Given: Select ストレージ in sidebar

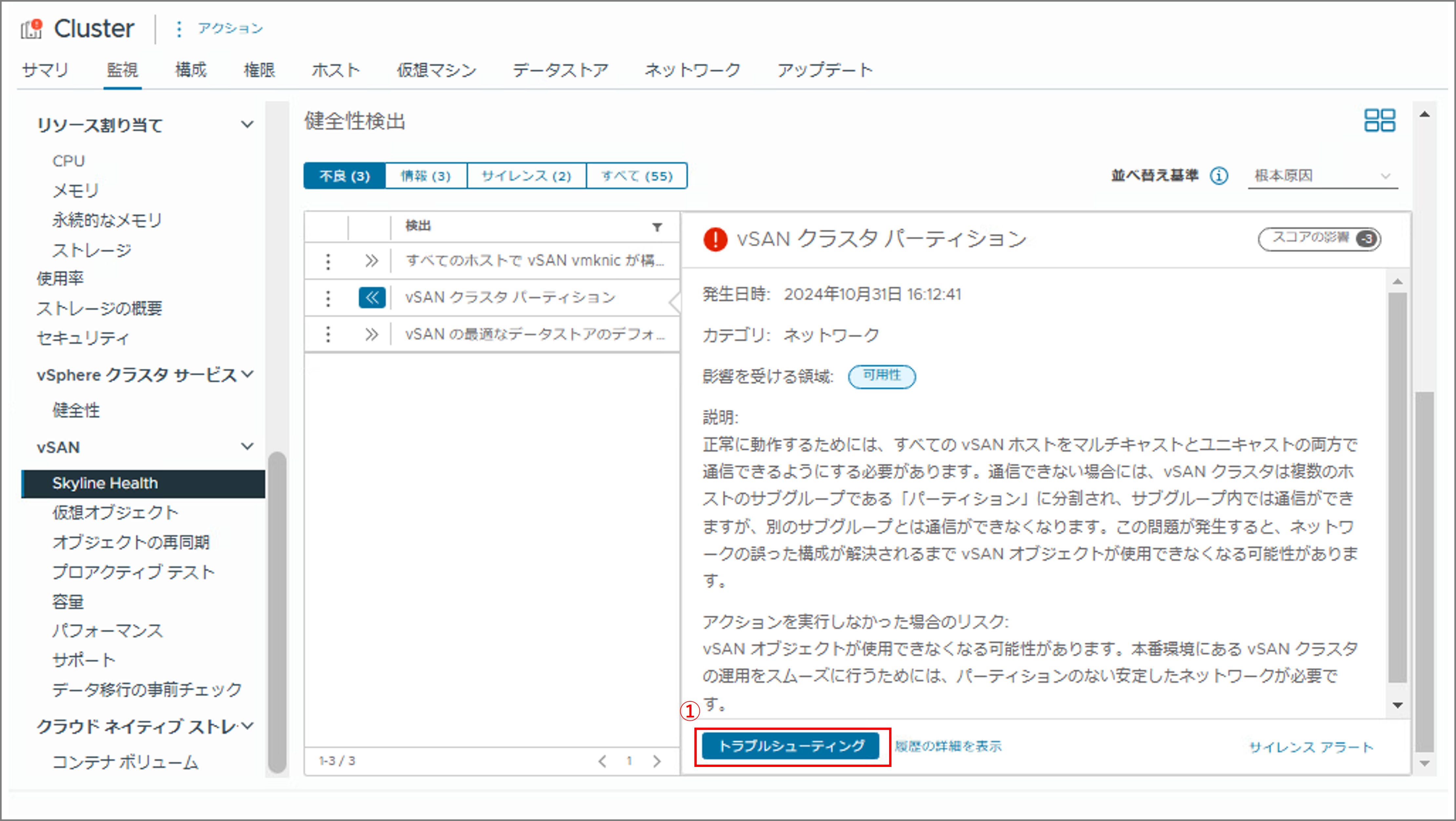Looking at the screenshot, I should 91,250.
